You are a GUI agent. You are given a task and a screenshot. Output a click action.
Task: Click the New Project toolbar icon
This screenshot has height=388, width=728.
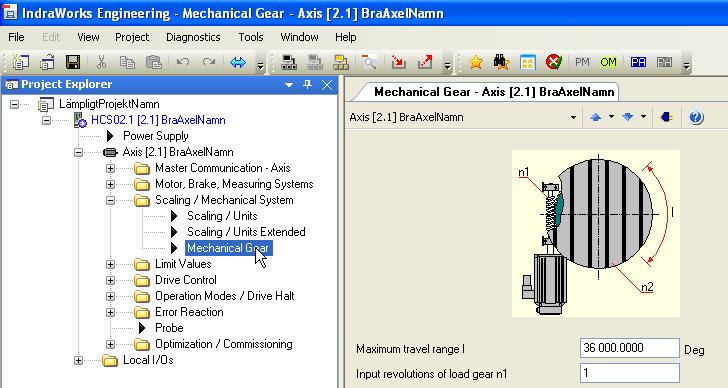point(20,62)
